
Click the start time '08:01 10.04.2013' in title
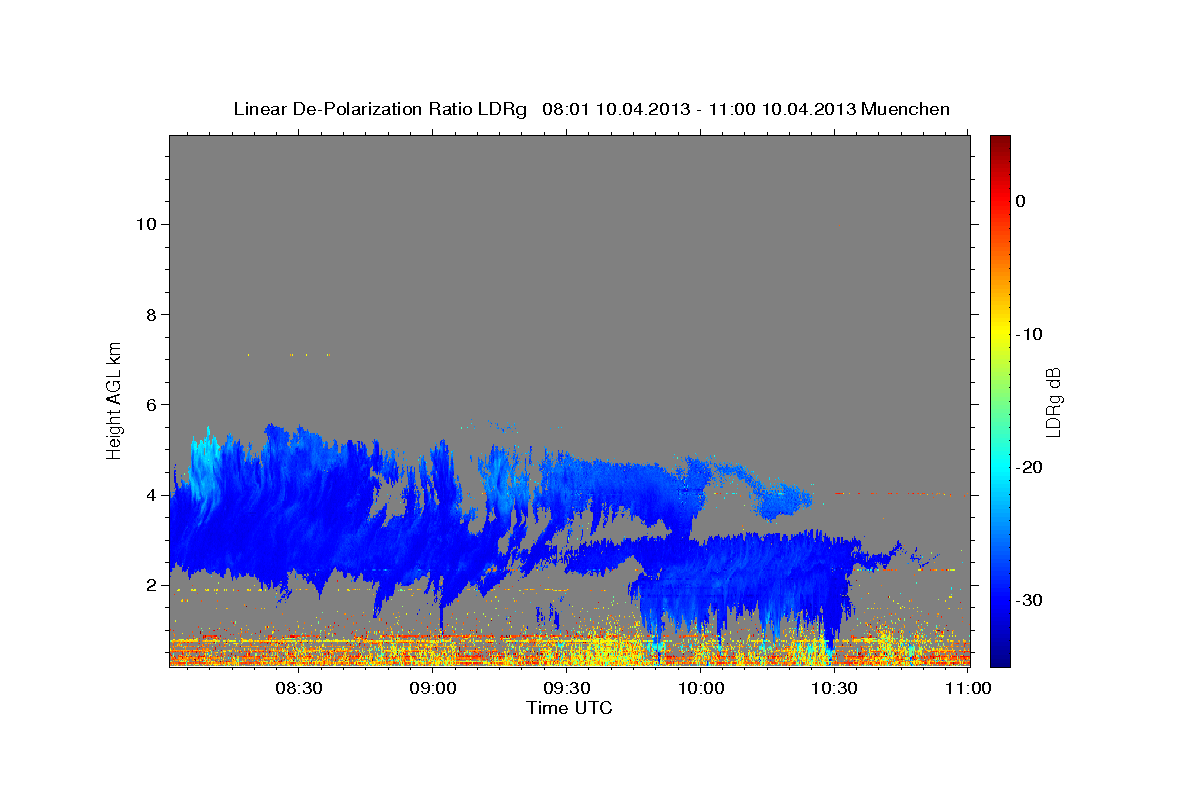coord(615,109)
